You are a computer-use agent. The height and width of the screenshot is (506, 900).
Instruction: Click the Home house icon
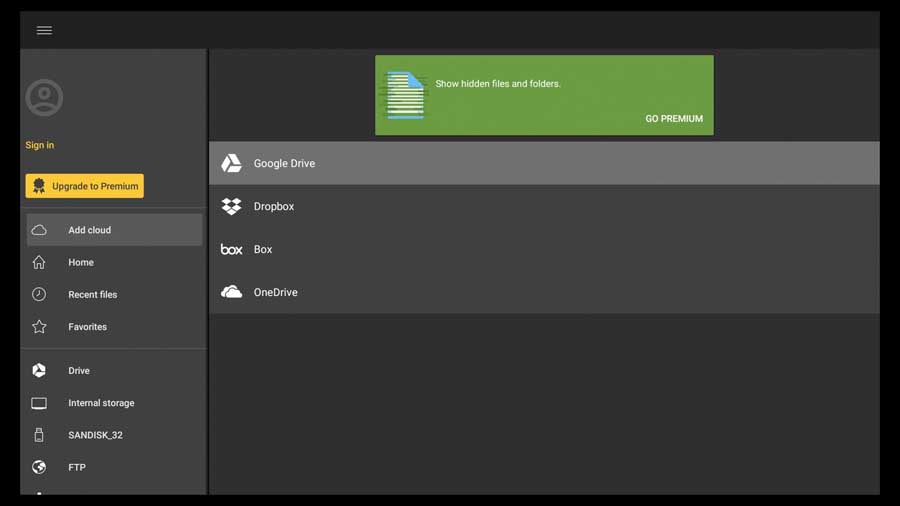pos(39,262)
